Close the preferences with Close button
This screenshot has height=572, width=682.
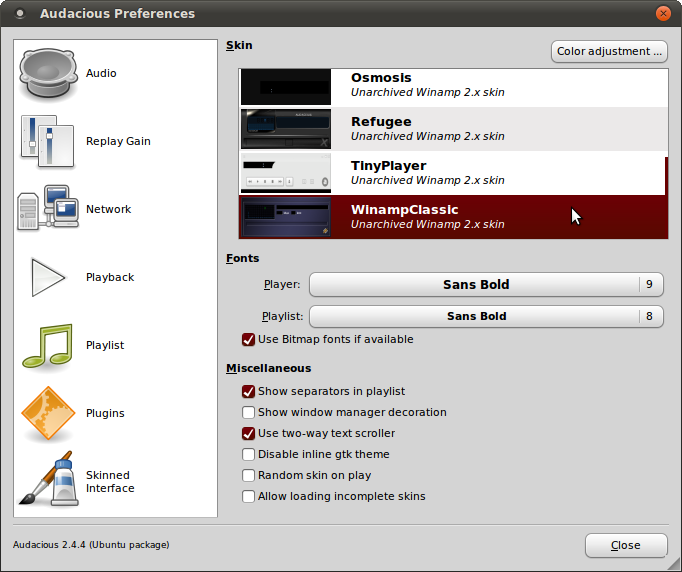pos(626,545)
